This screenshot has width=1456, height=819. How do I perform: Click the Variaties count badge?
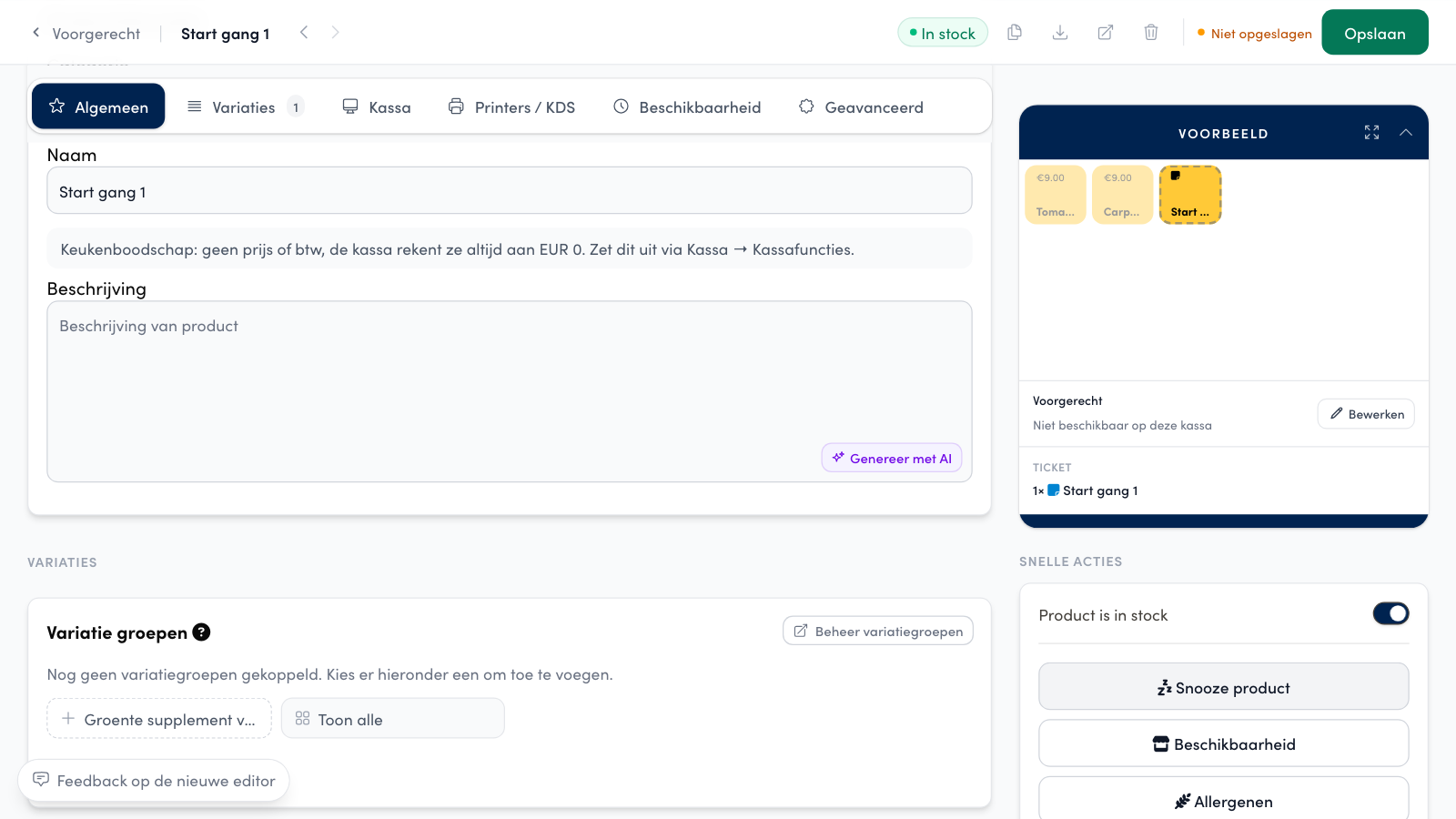pyautogui.click(x=296, y=107)
